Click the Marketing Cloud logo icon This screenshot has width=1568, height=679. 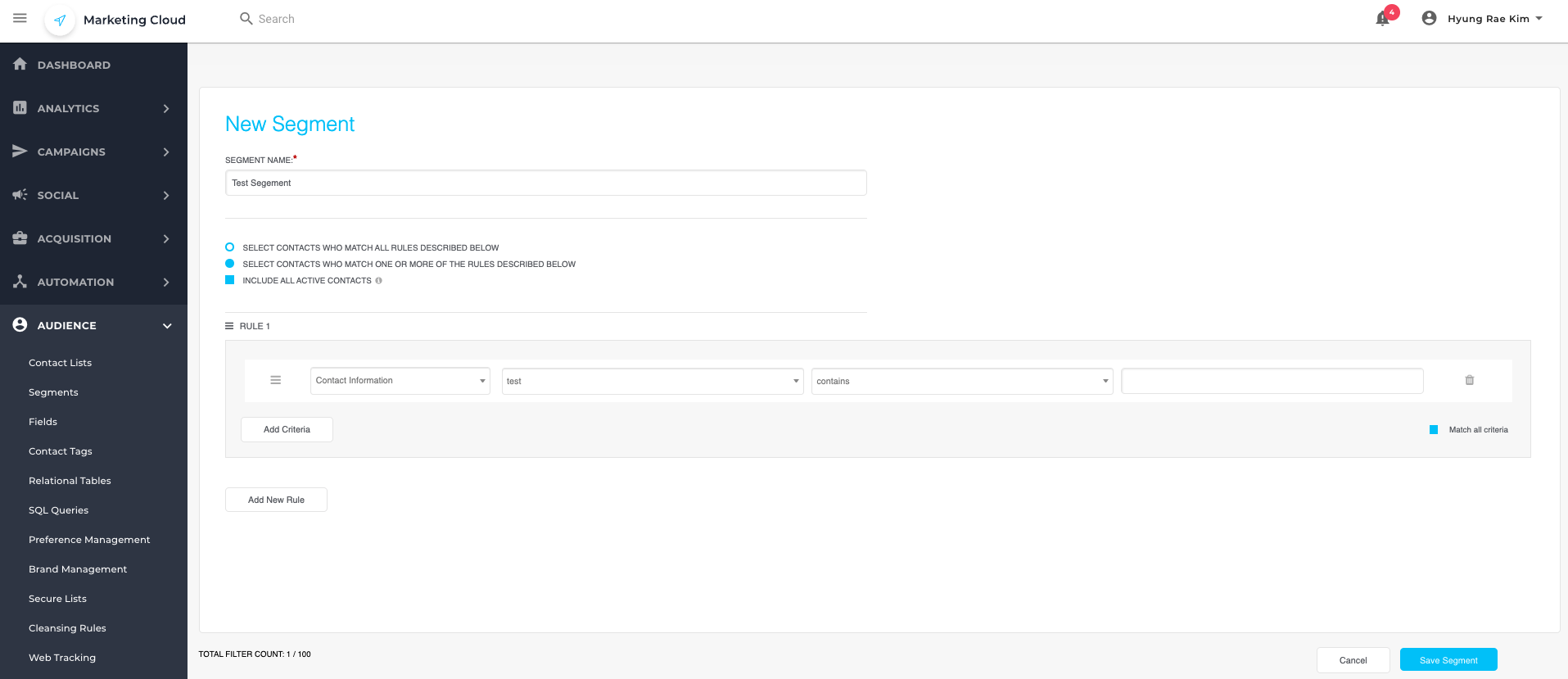pyautogui.click(x=60, y=20)
